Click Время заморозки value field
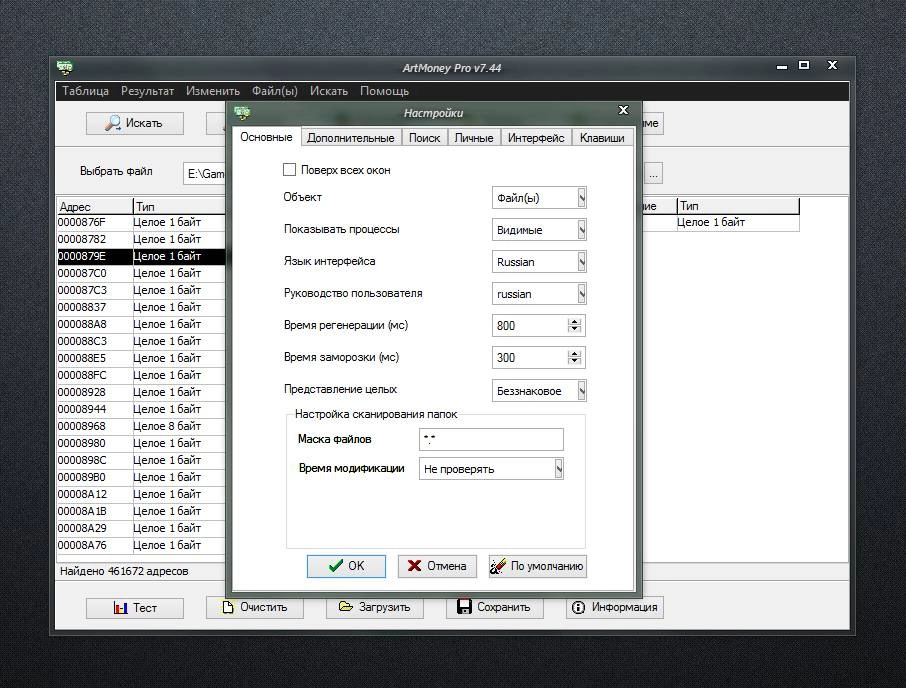 coord(529,358)
